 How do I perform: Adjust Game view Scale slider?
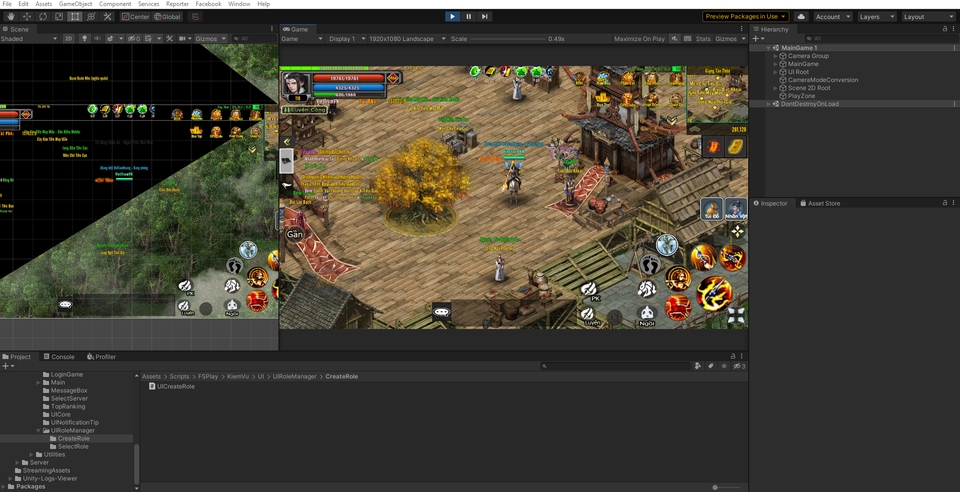507,39
